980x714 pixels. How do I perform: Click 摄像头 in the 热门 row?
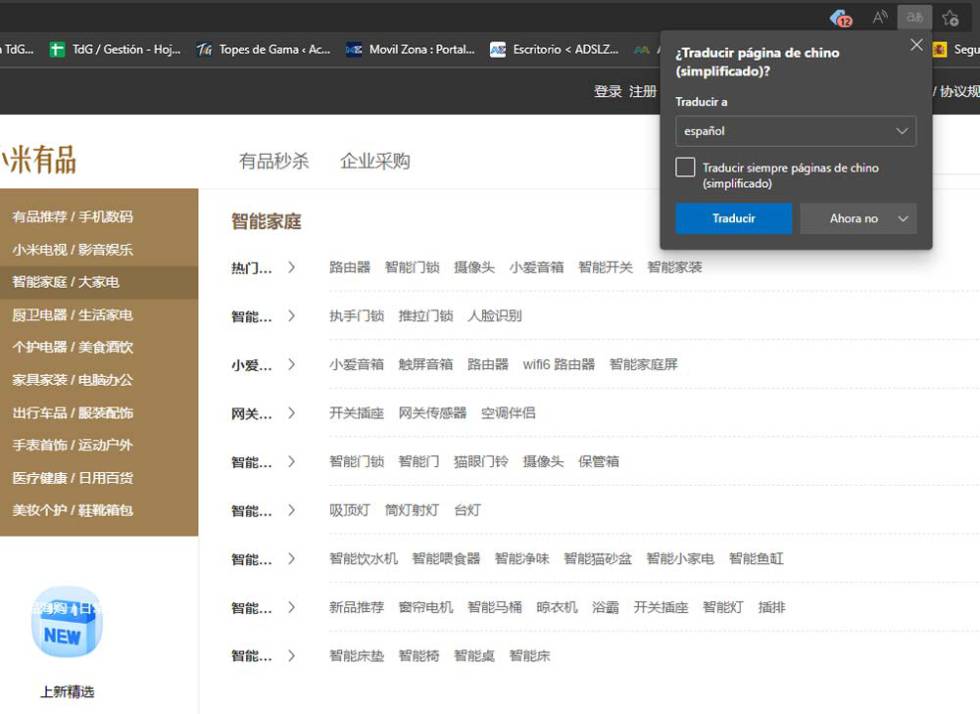474,268
